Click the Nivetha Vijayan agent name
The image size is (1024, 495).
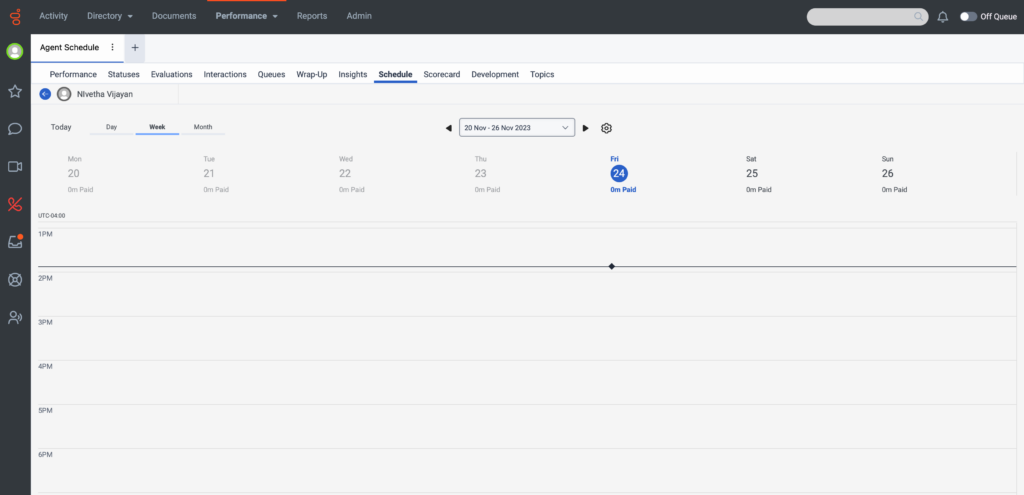[105, 94]
